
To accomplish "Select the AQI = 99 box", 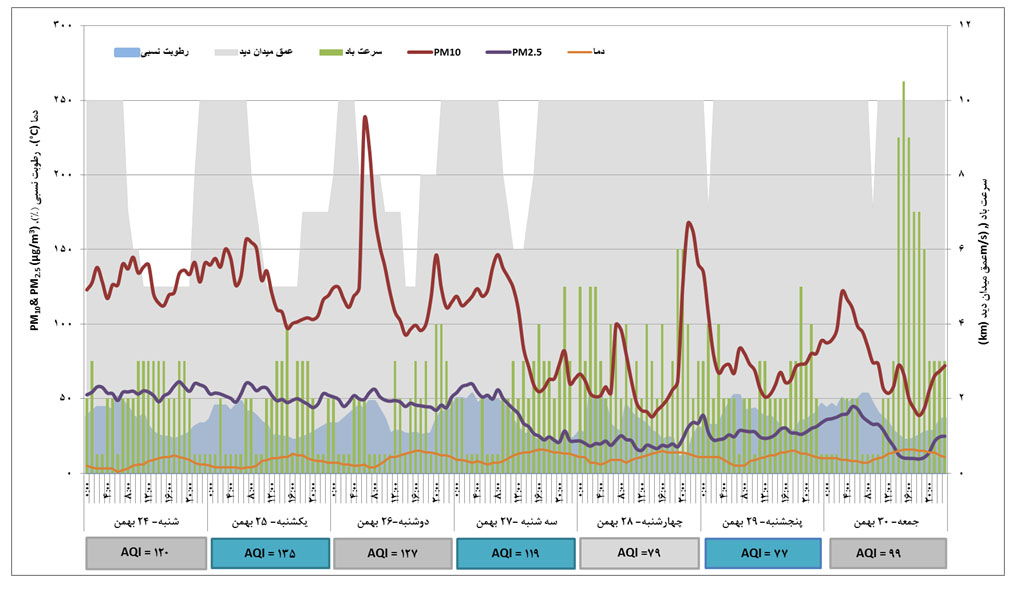I will point(885,552).
